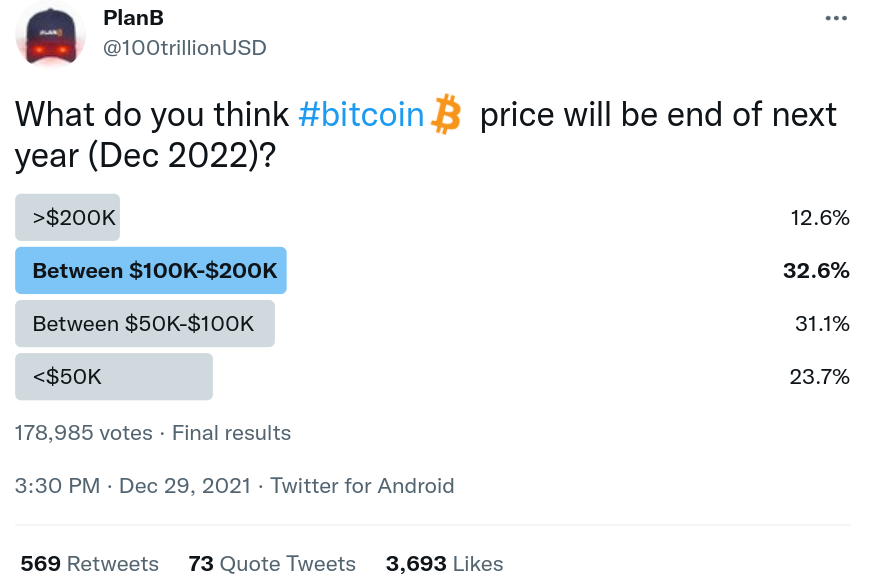This screenshot has height=588, width=871.
Task: Open the PlanB display name
Action: pos(133,18)
